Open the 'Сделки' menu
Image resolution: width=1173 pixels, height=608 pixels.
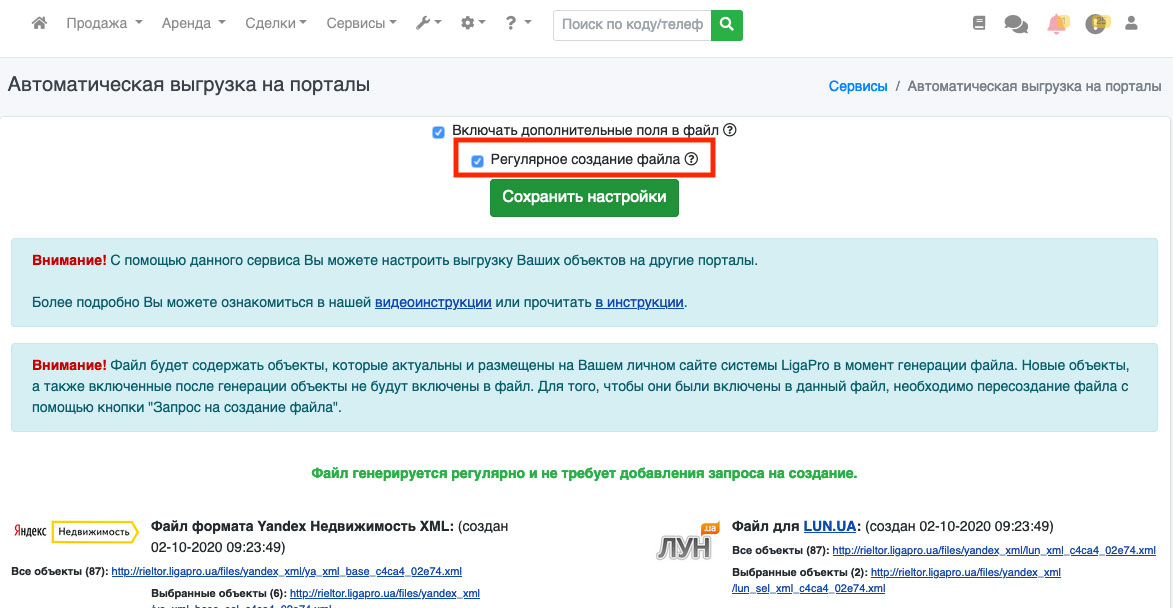pyautogui.click(x=275, y=24)
